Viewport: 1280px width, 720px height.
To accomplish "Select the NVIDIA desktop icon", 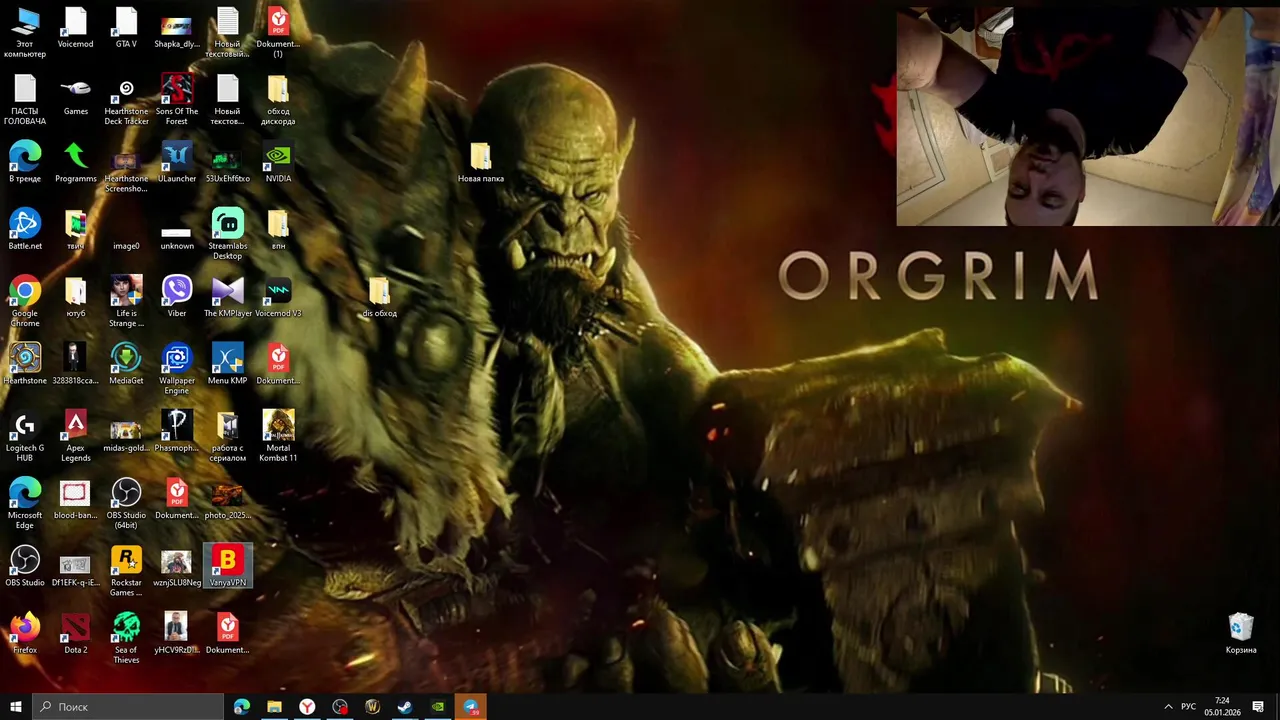I will [278, 162].
